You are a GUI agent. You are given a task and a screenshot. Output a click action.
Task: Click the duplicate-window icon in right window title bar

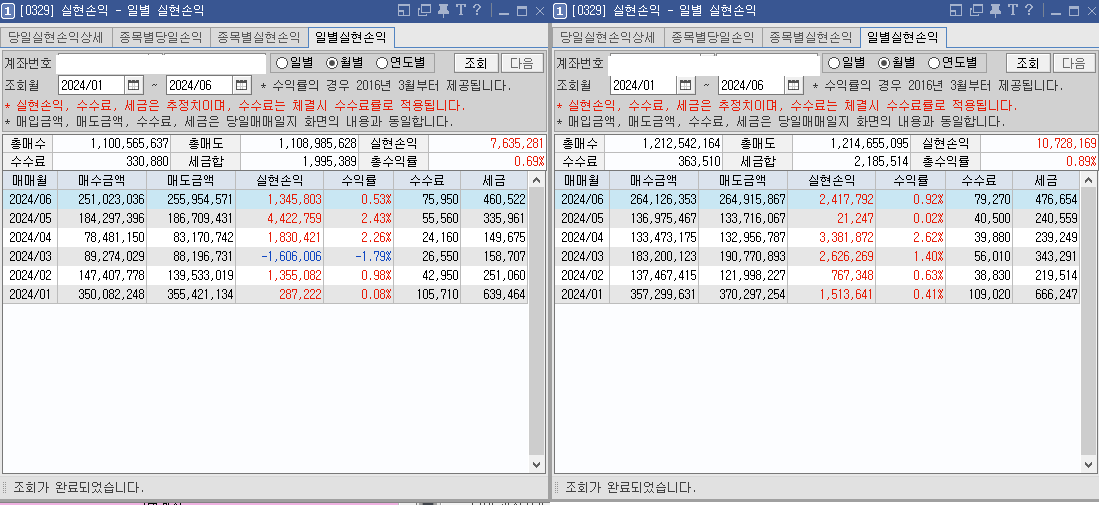(976, 11)
